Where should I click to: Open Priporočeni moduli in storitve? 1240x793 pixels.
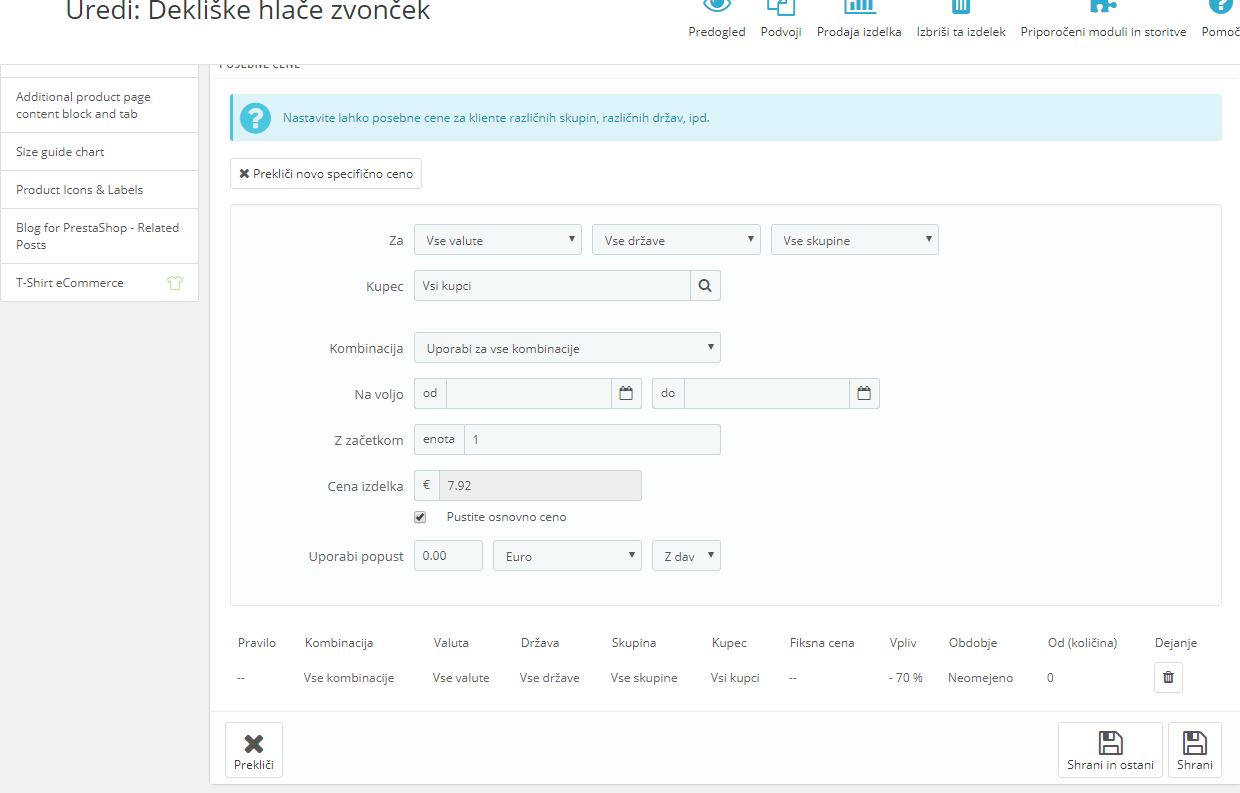[1103, 8]
